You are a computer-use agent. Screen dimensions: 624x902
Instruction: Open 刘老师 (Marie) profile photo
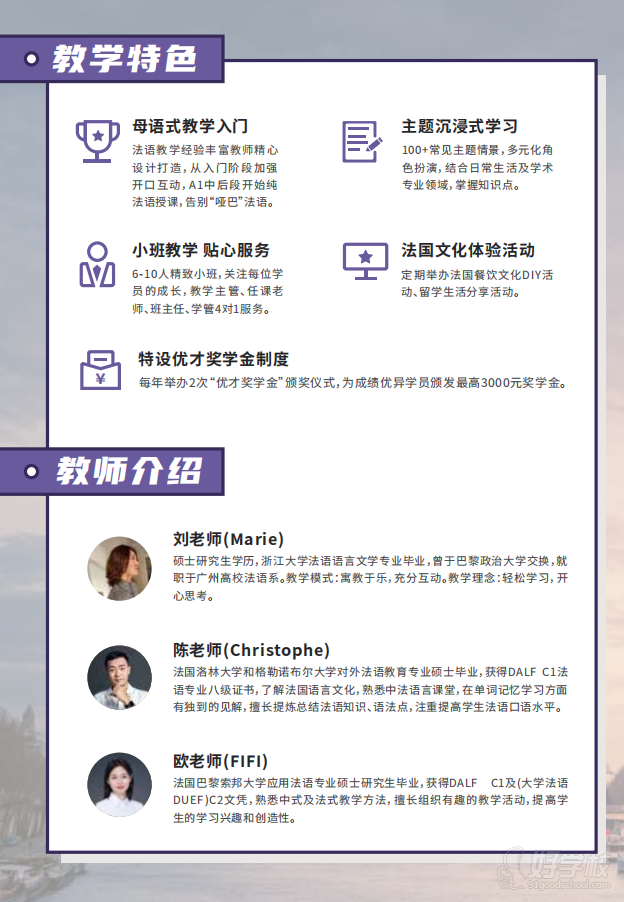pyautogui.click(x=120, y=568)
